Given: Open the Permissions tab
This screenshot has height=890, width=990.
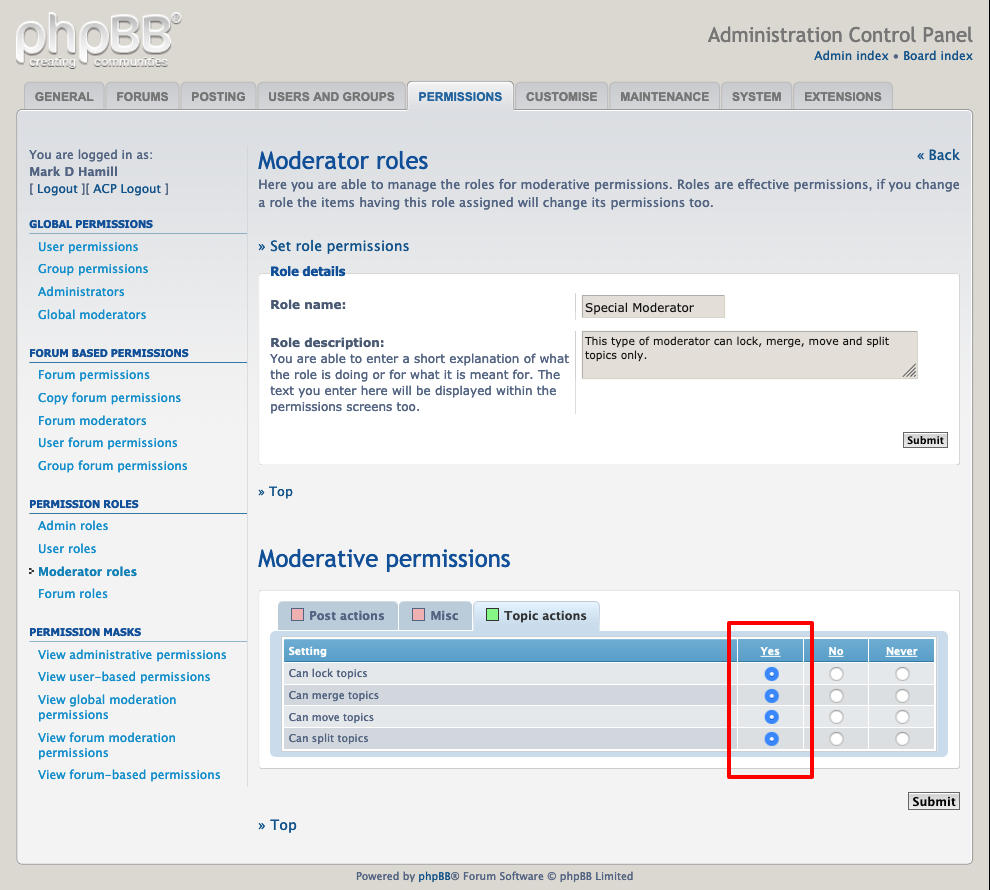Looking at the screenshot, I should (x=460, y=97).
